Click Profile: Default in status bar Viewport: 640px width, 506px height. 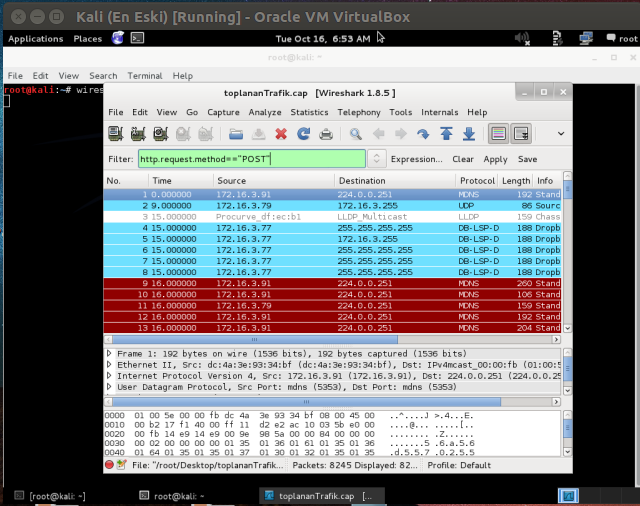click(x=459, y=465)
